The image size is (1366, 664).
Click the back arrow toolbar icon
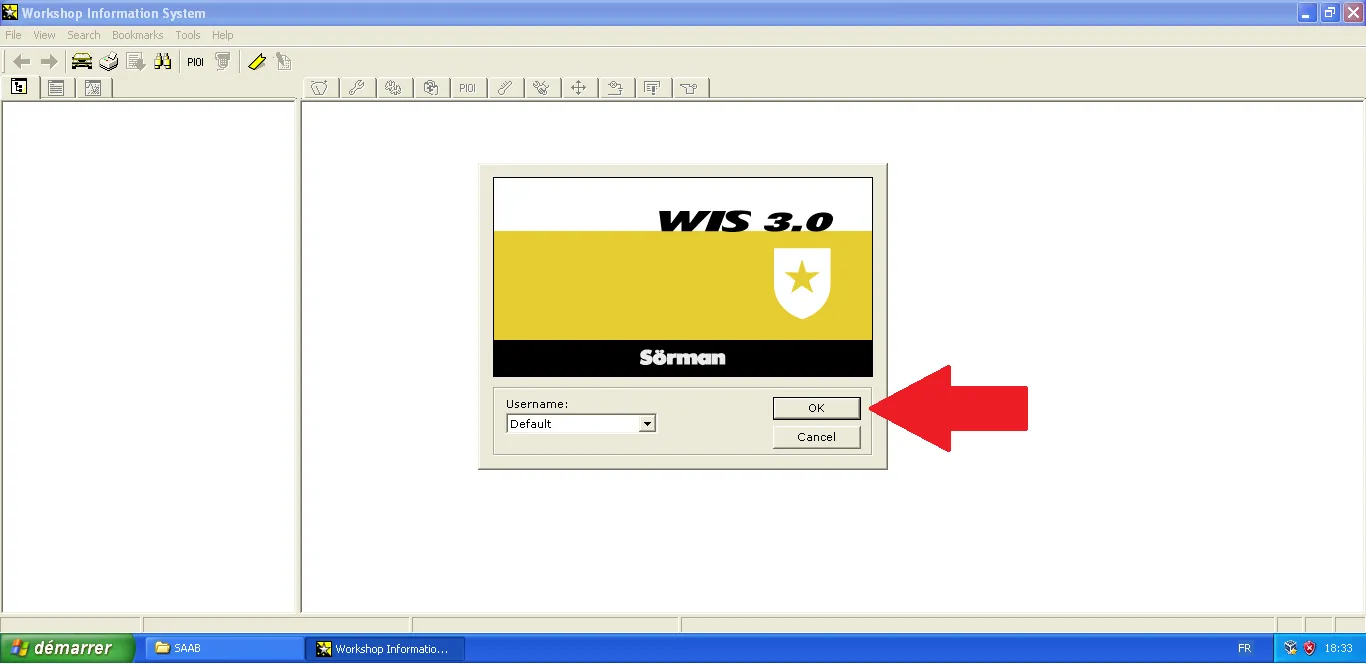pyautogui.click(x=21, y=62)
